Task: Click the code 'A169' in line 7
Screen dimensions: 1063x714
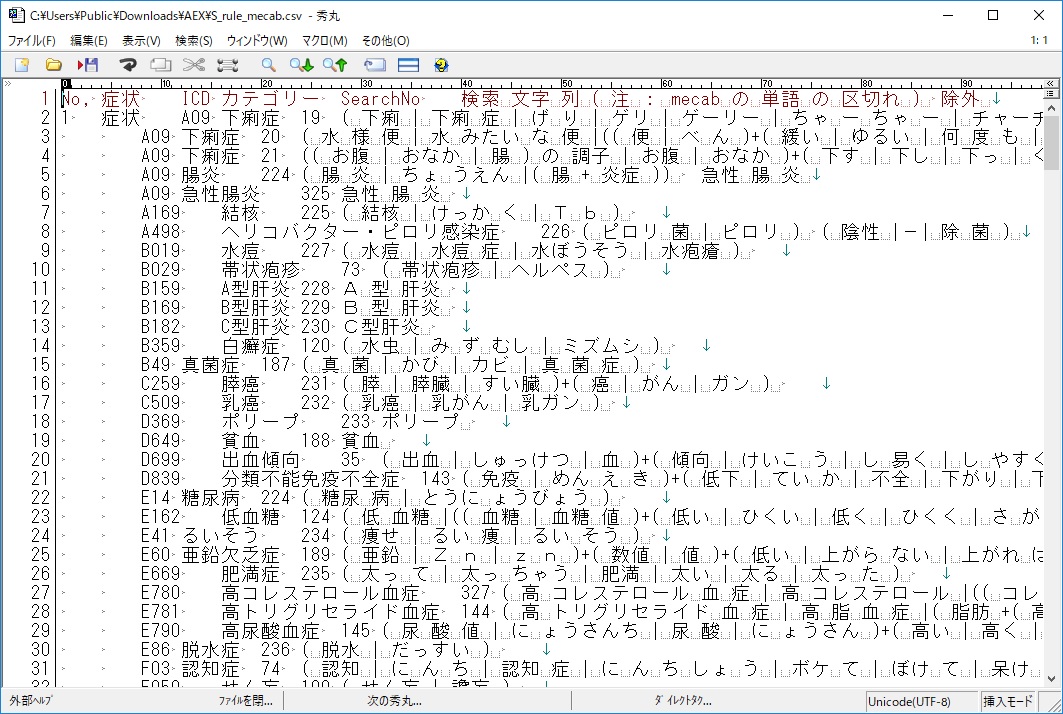Action: tap(161, 213)
